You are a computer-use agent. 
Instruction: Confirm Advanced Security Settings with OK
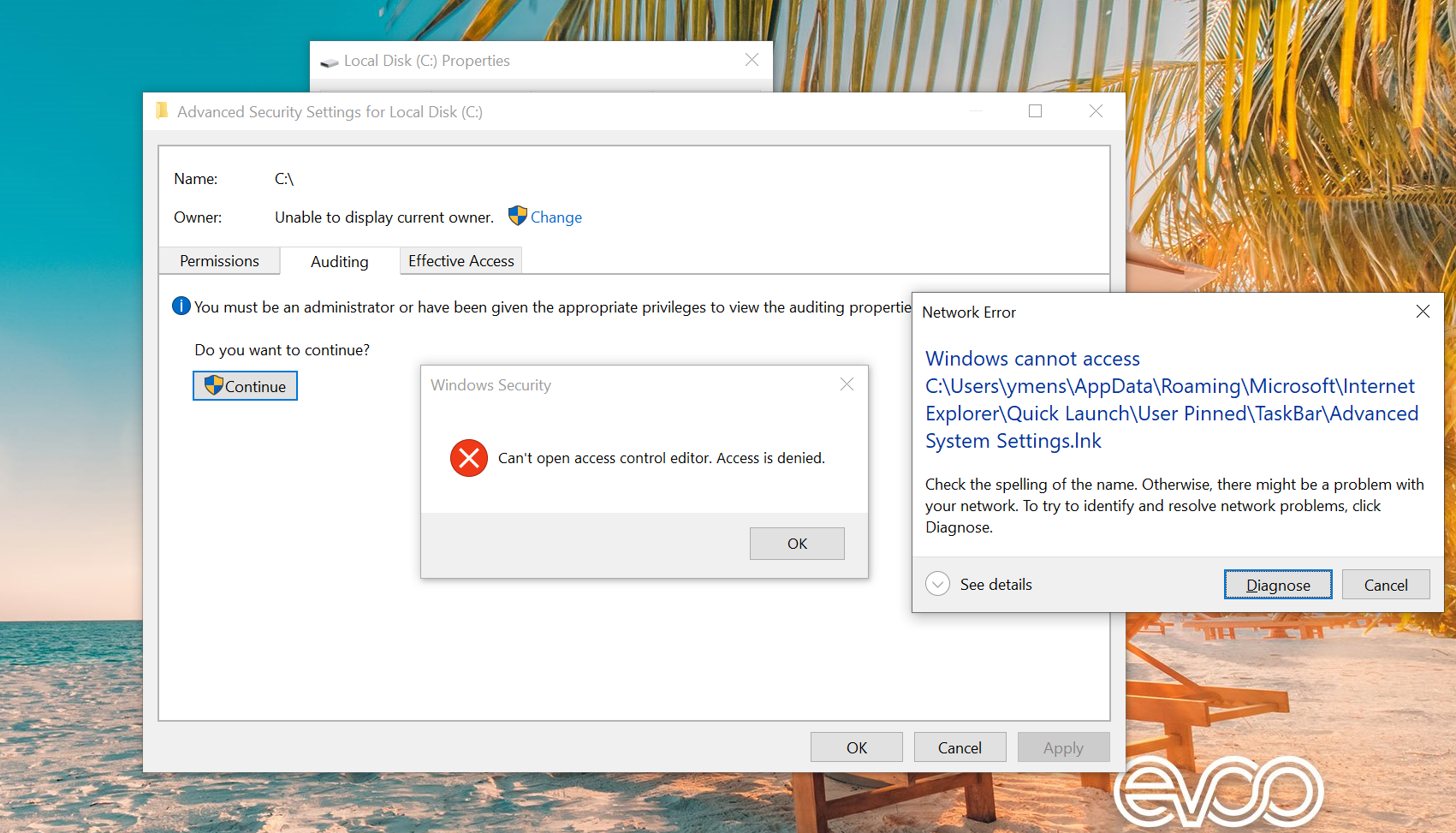click(x=856, y=746)
